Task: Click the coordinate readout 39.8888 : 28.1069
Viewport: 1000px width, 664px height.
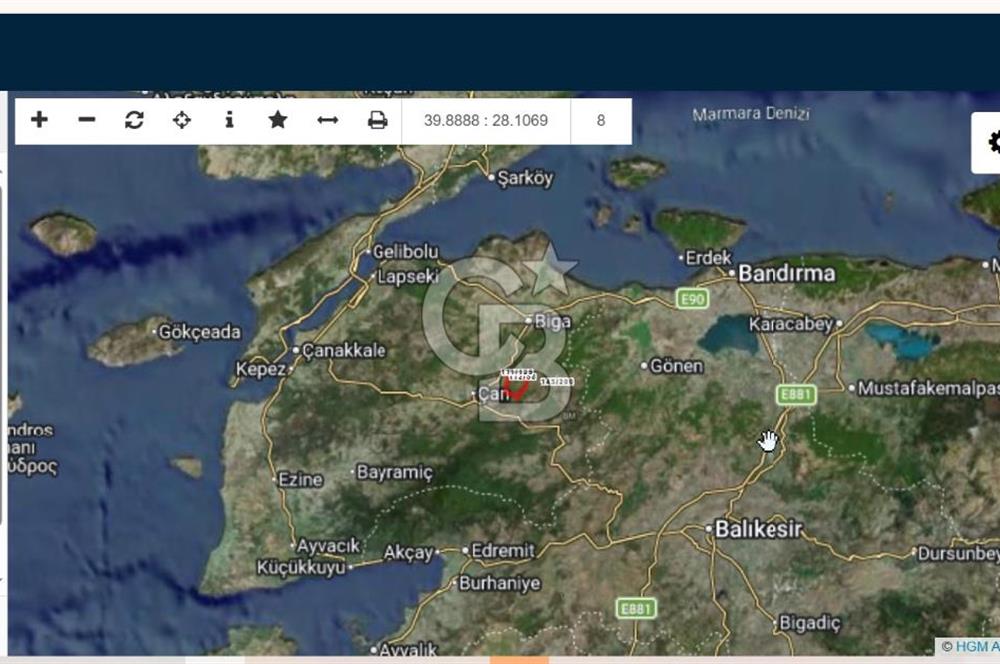Action: (486, 121)
